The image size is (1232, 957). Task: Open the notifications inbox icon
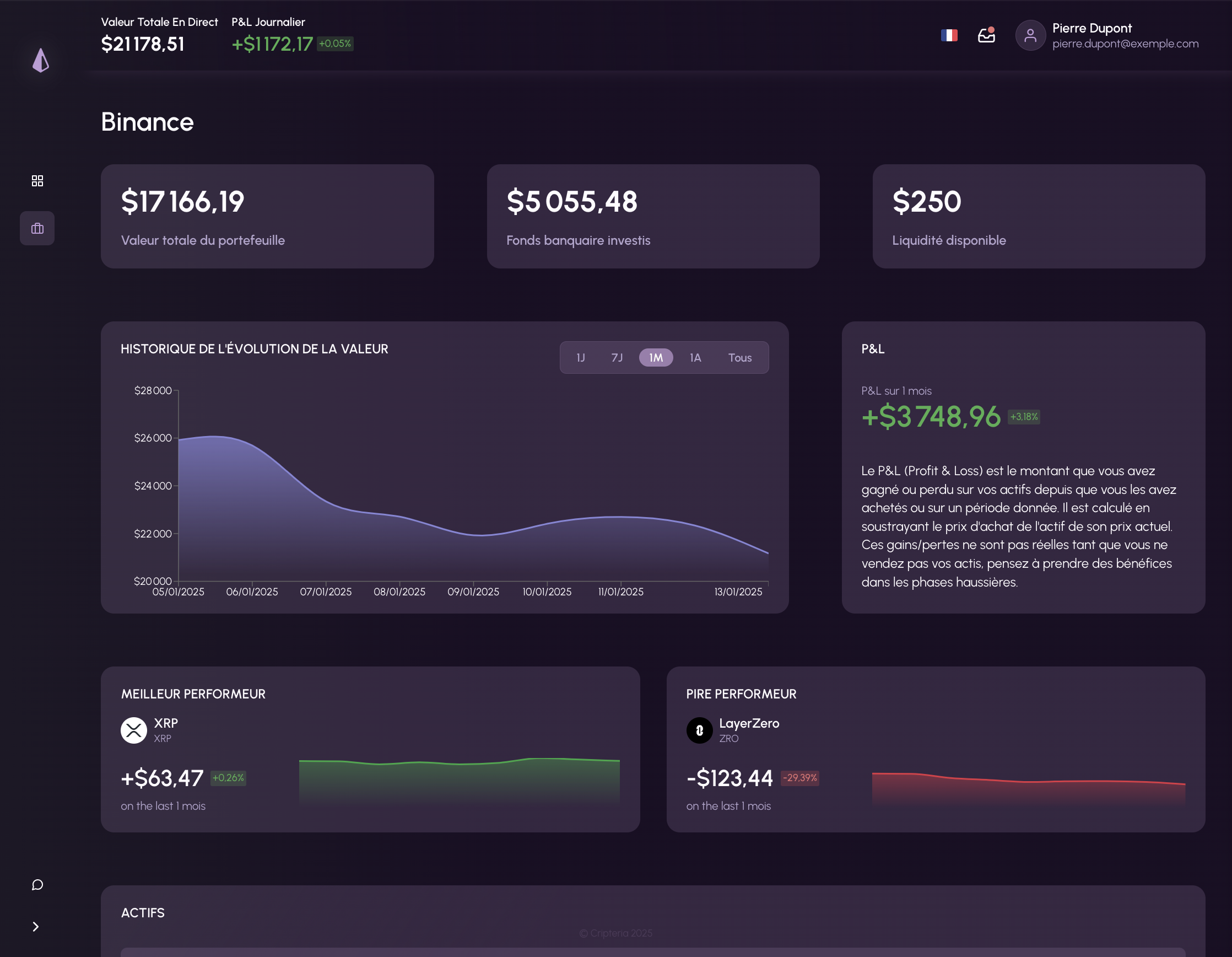[986, 35]
